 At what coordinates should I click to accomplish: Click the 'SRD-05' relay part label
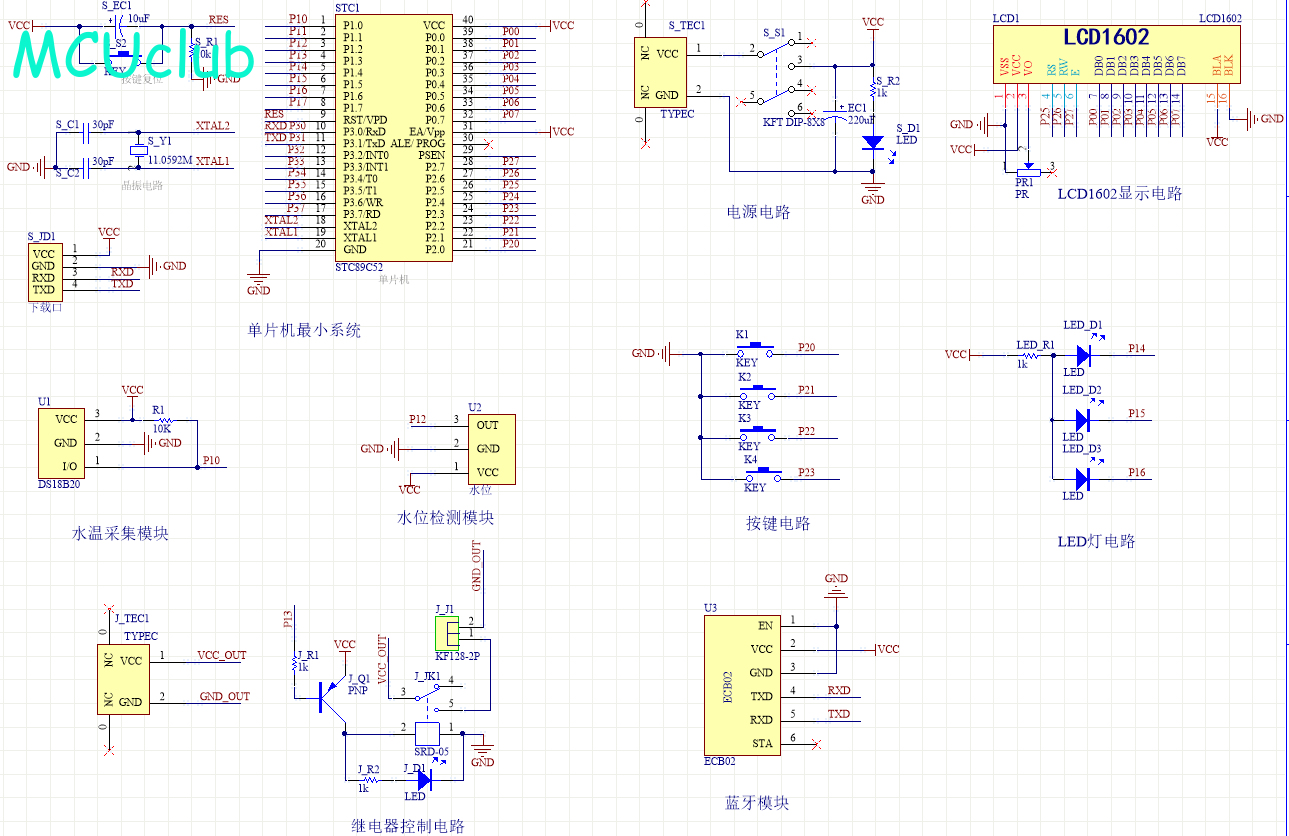pyautogui.click(x=432, y=750)
